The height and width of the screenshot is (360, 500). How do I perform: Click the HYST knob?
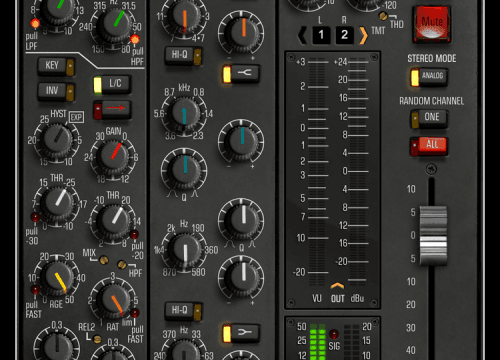57,139
